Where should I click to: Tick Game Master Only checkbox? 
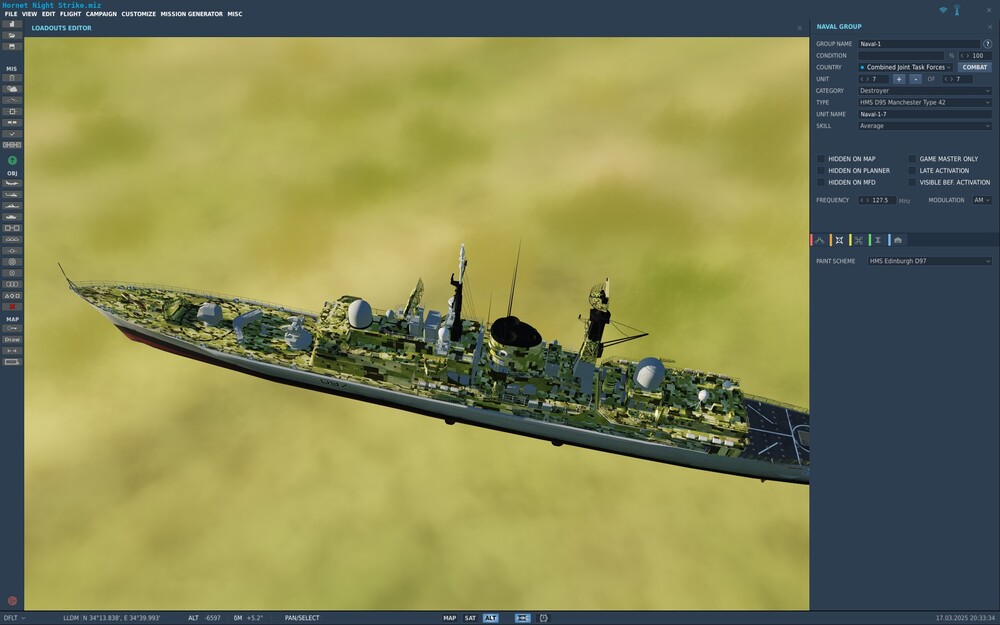pyautogui.click(x=912, y=159)
